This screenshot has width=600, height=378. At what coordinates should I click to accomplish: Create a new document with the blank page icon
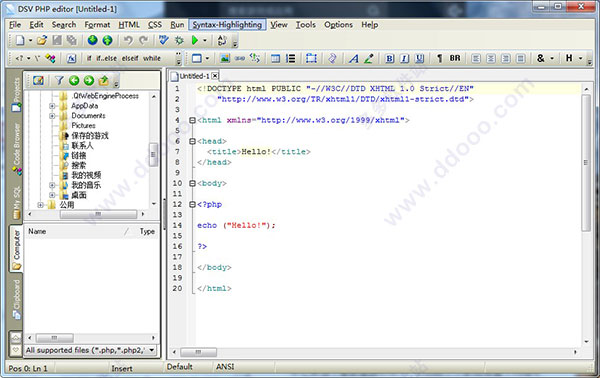point(20,40)
